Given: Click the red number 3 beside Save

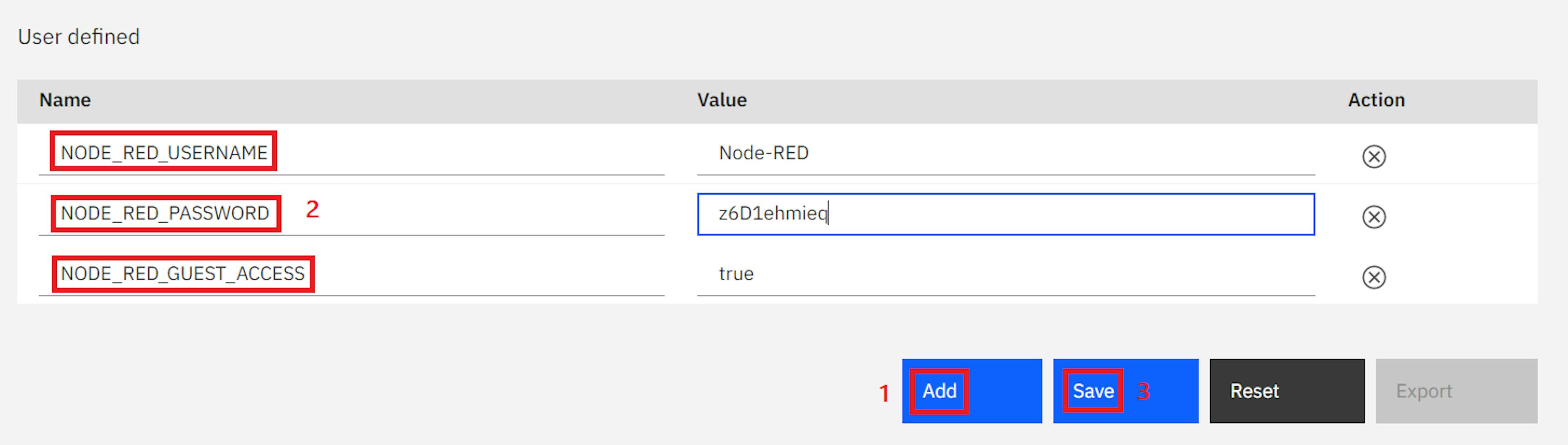Looking at the screenshot, I should pos(1144,391).
